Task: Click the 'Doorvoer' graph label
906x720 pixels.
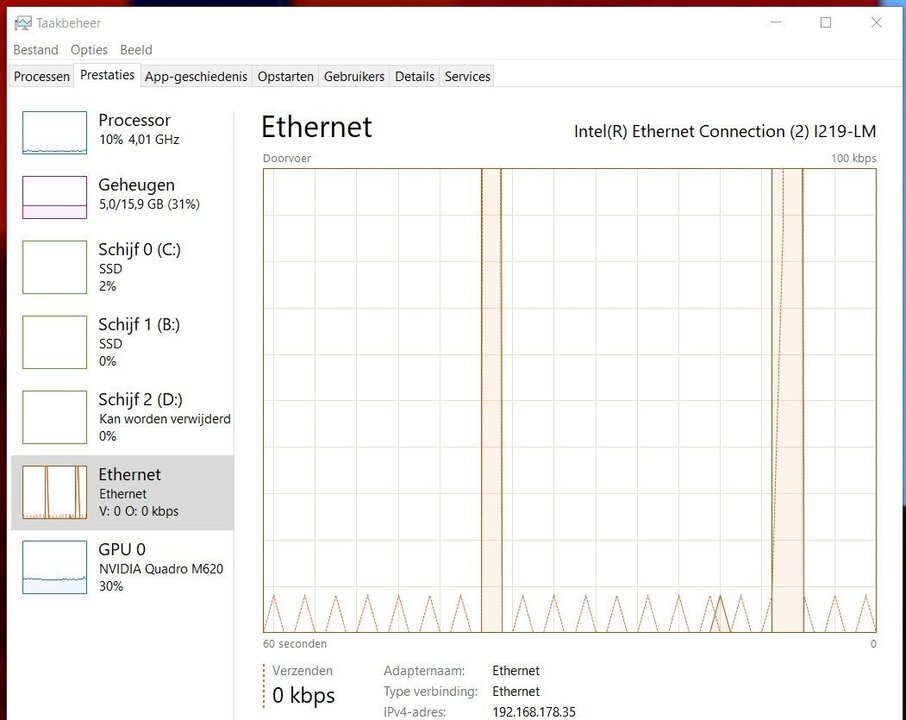Action: click(x=287, y=158)
